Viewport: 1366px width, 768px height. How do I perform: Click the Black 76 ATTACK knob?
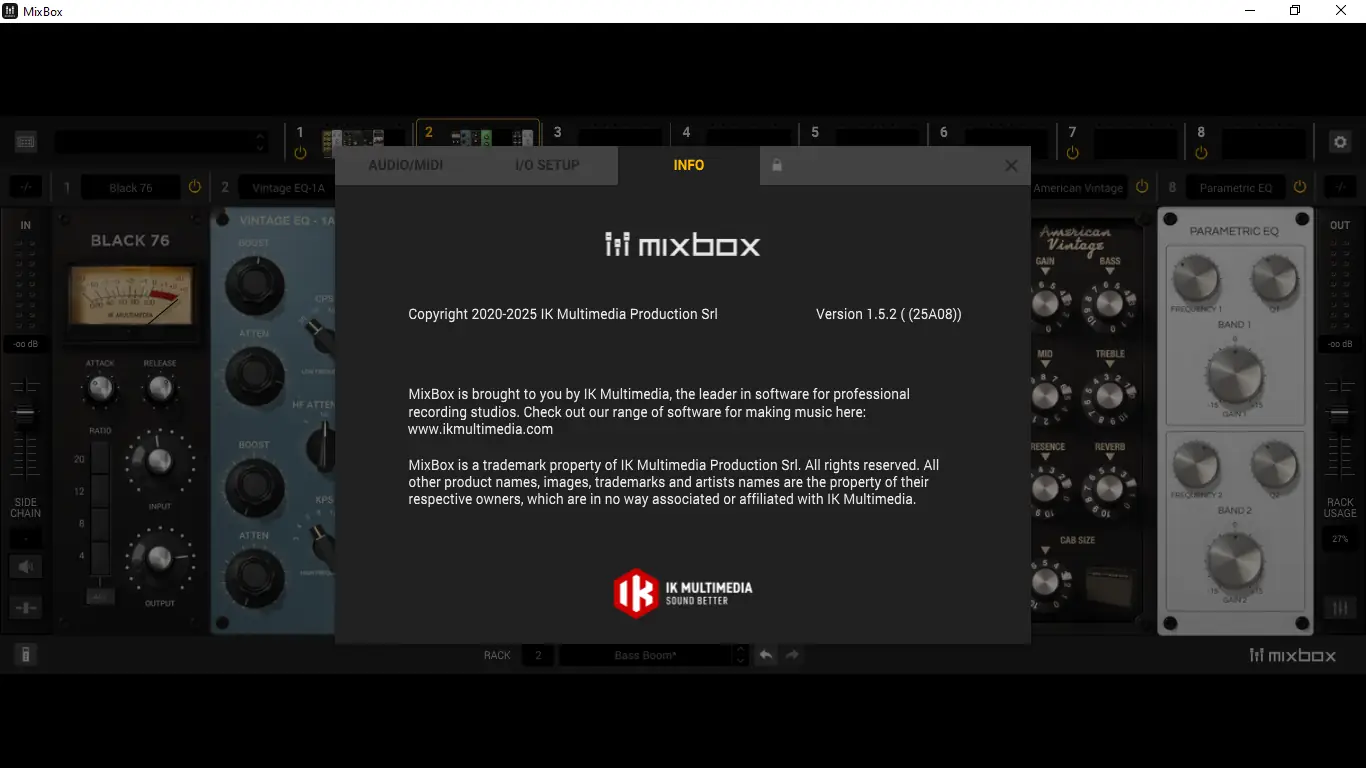(x=100, y=388)
